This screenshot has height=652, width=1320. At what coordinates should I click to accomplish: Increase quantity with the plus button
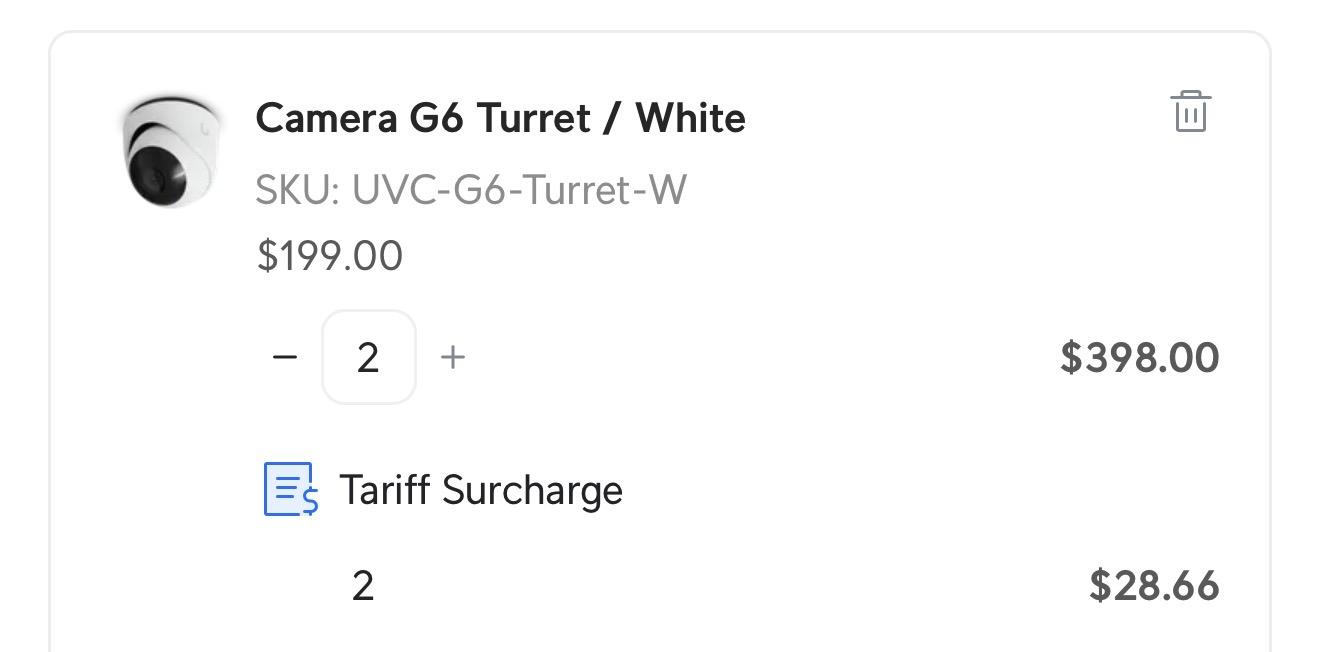pos(453,357)
